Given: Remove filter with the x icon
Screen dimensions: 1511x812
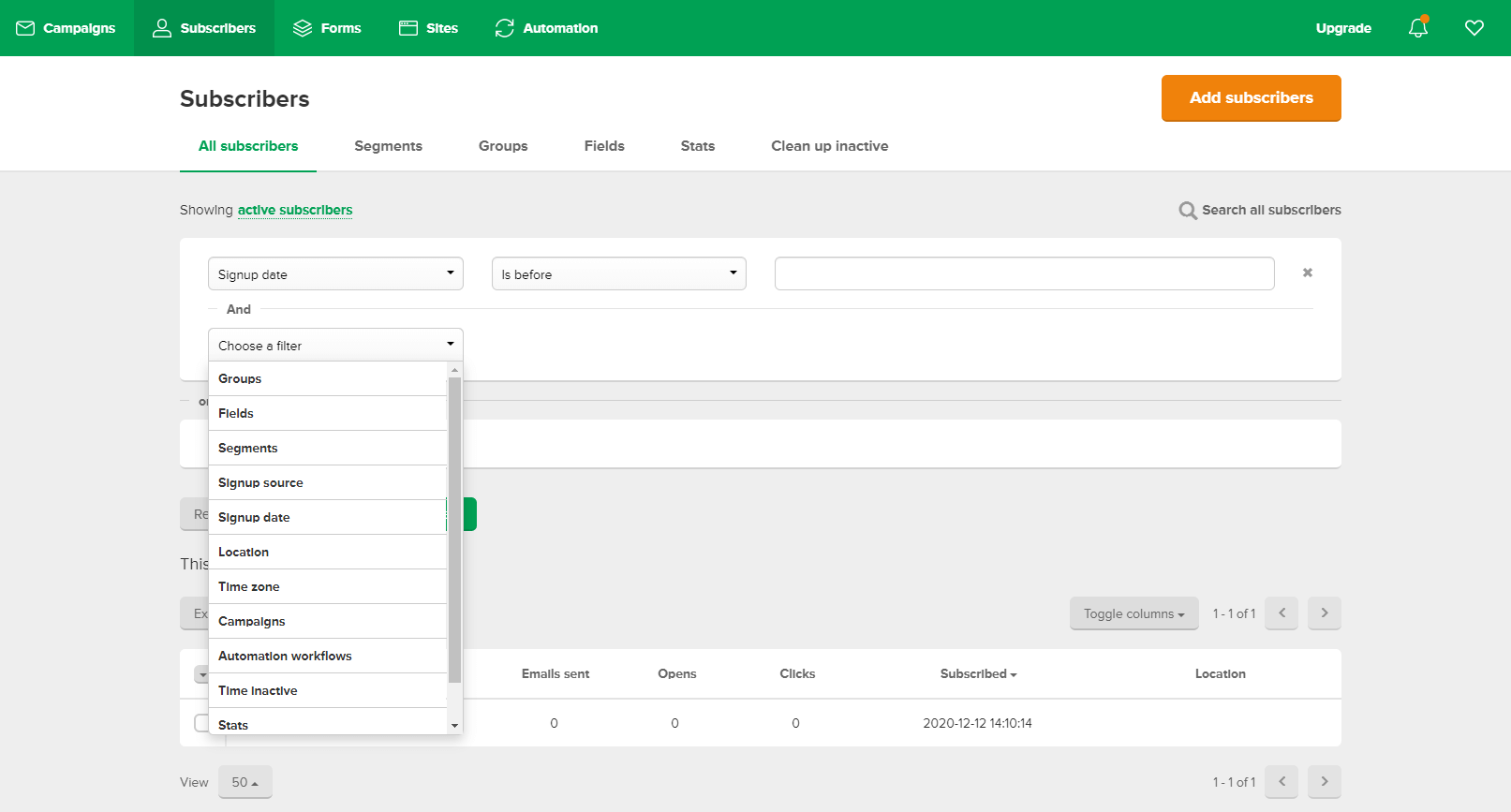Looking at the screenshot, I should [1308, 273].
